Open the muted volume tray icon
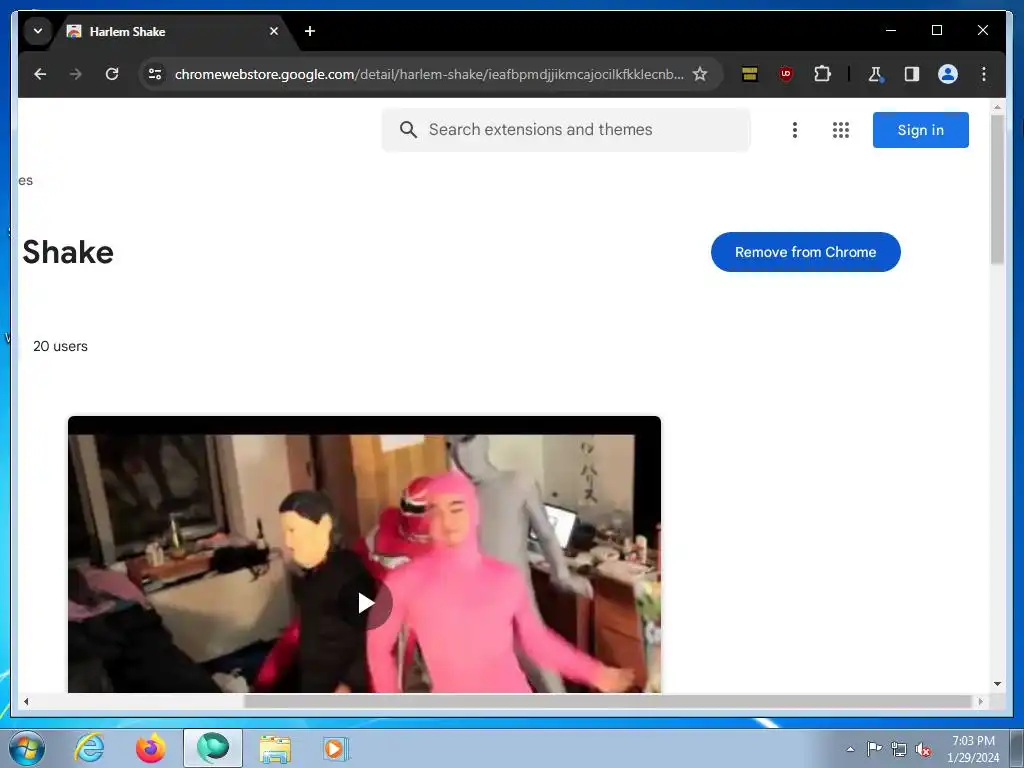Screen dimensions: 1024x768 tap(923, 749)
